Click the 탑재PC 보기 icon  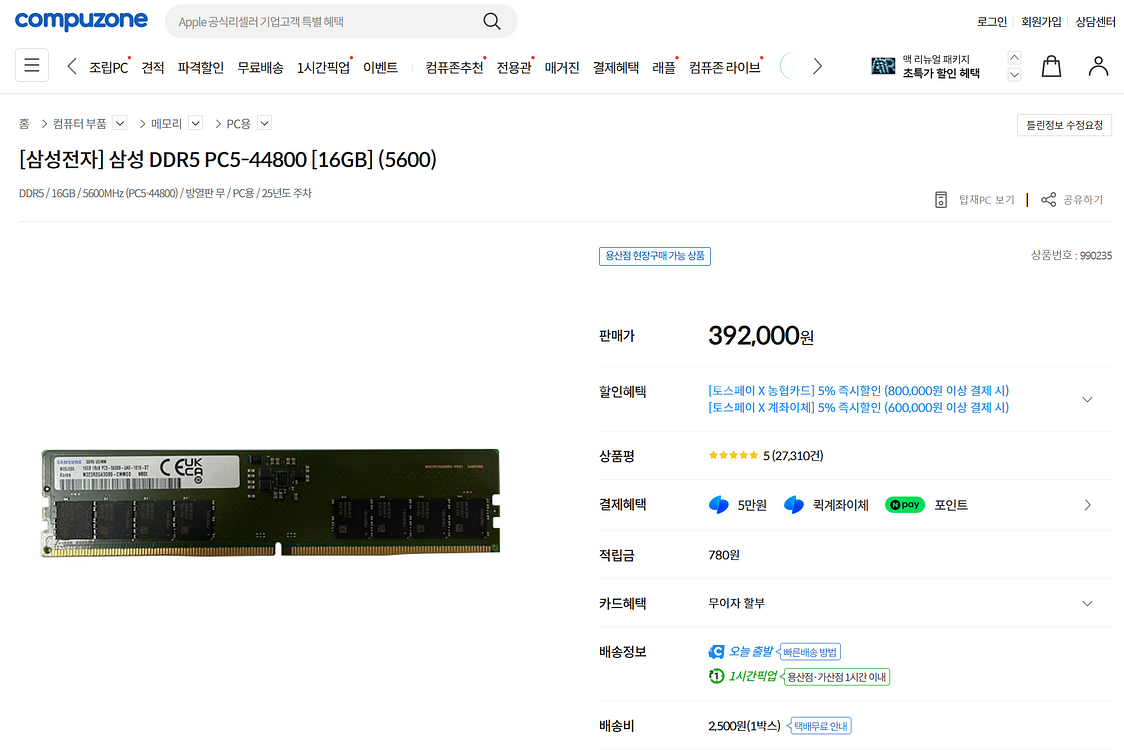tap(940, 200)
